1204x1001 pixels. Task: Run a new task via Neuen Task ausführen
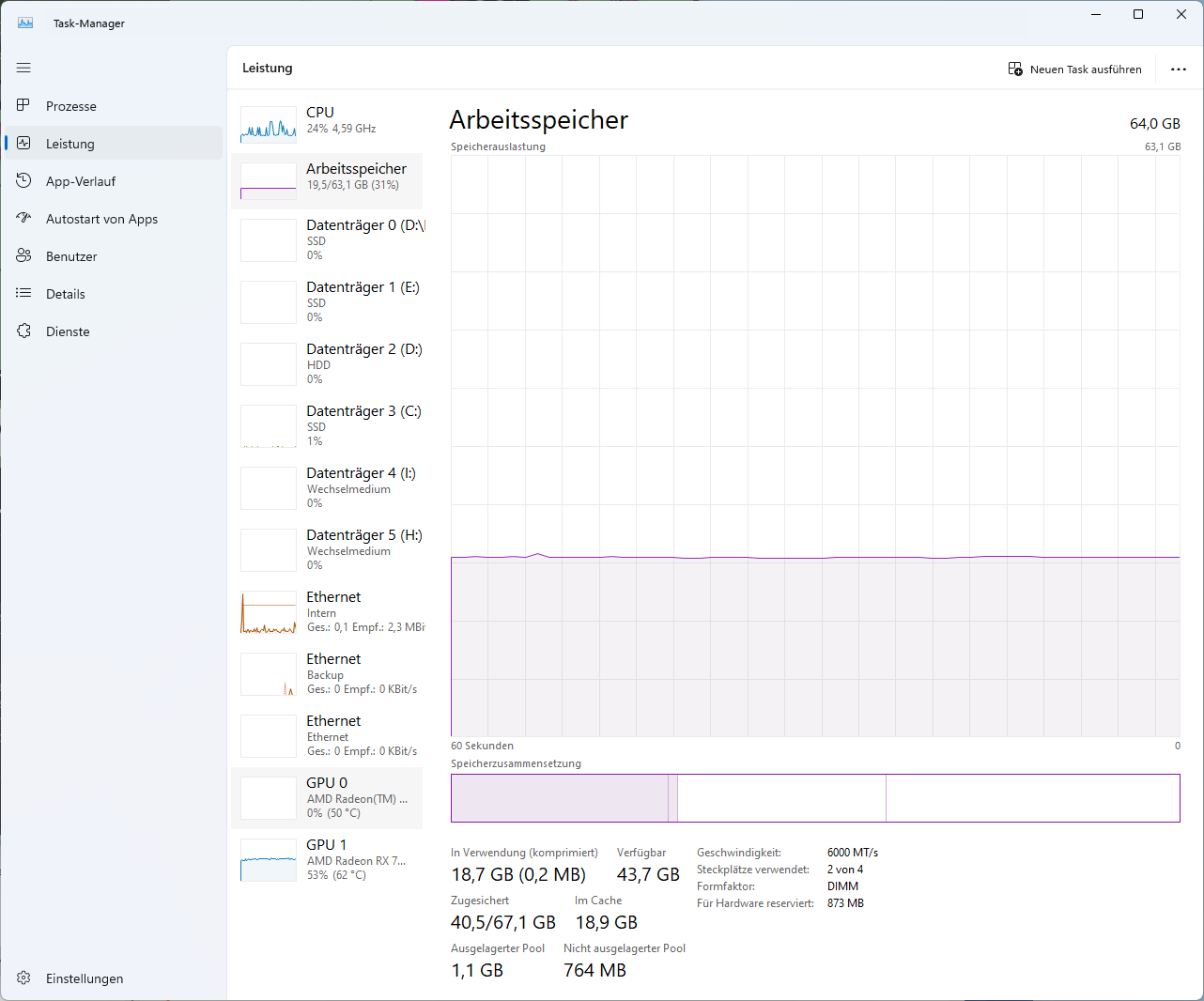1075,69
